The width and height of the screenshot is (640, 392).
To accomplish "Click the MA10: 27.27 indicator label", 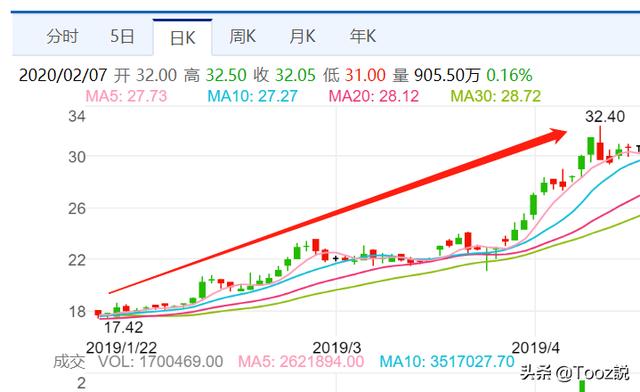I will pos(252,96).
